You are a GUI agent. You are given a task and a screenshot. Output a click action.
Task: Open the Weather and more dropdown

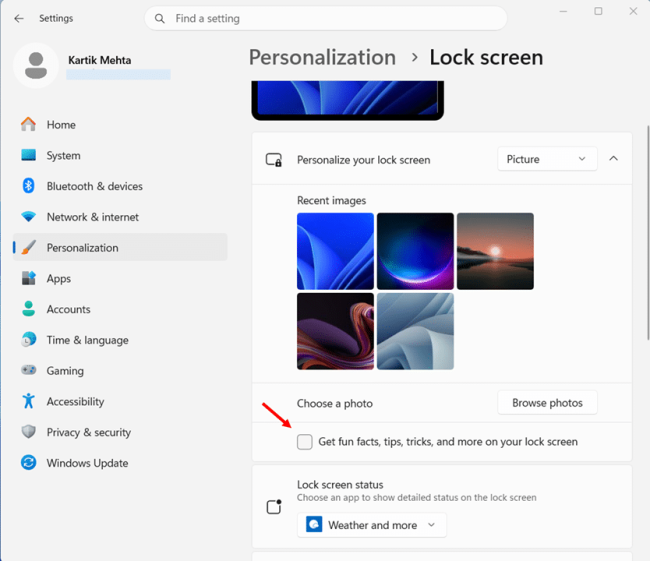(x=371, y=525)
